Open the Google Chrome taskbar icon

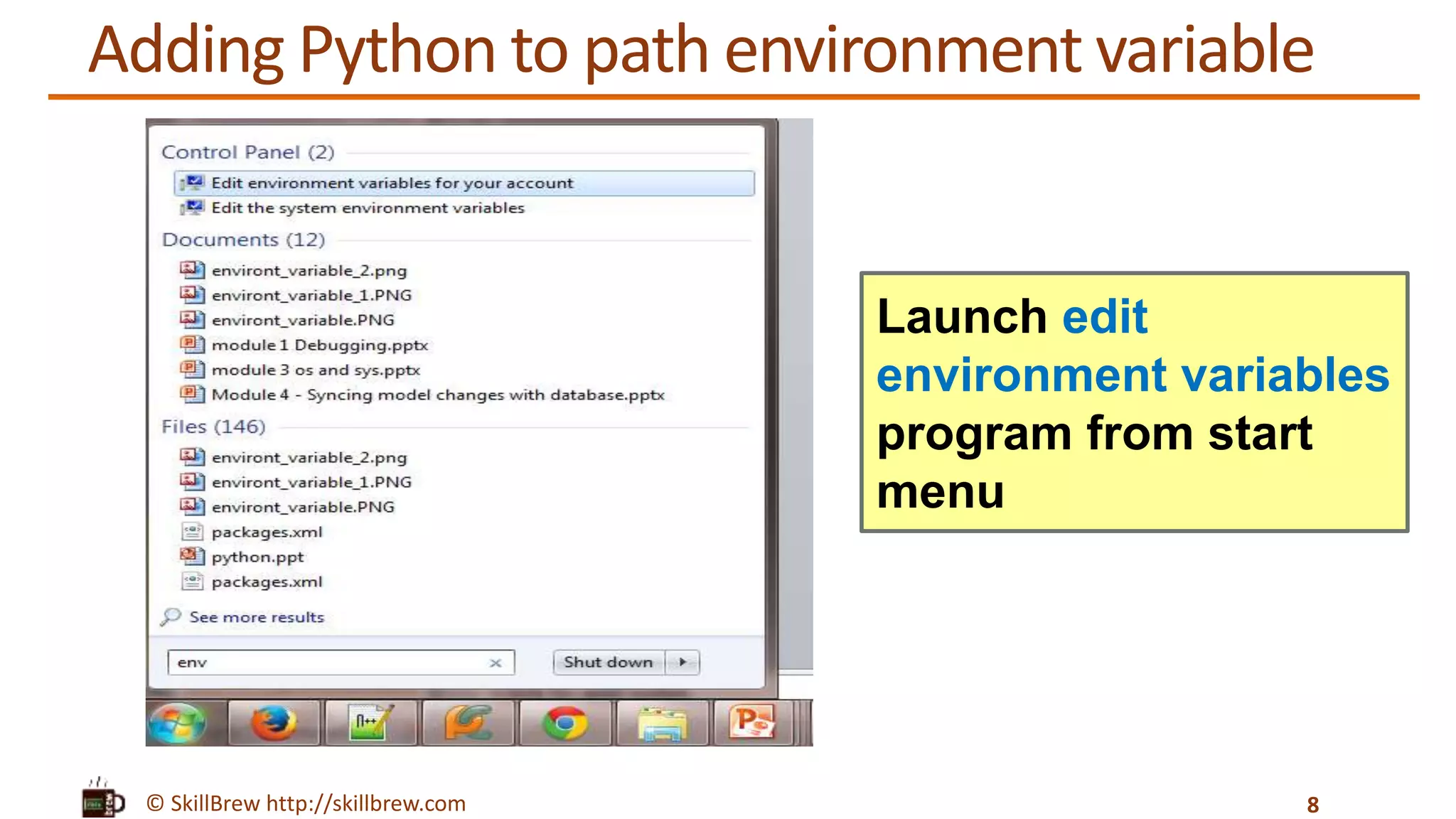(x=565, y=724)
